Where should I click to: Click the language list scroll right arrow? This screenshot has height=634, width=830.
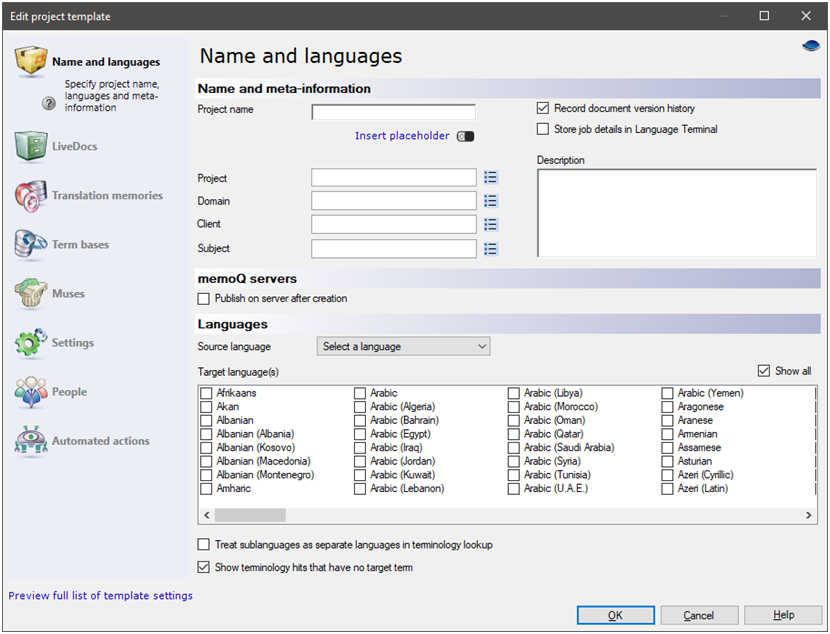(808, 515)
